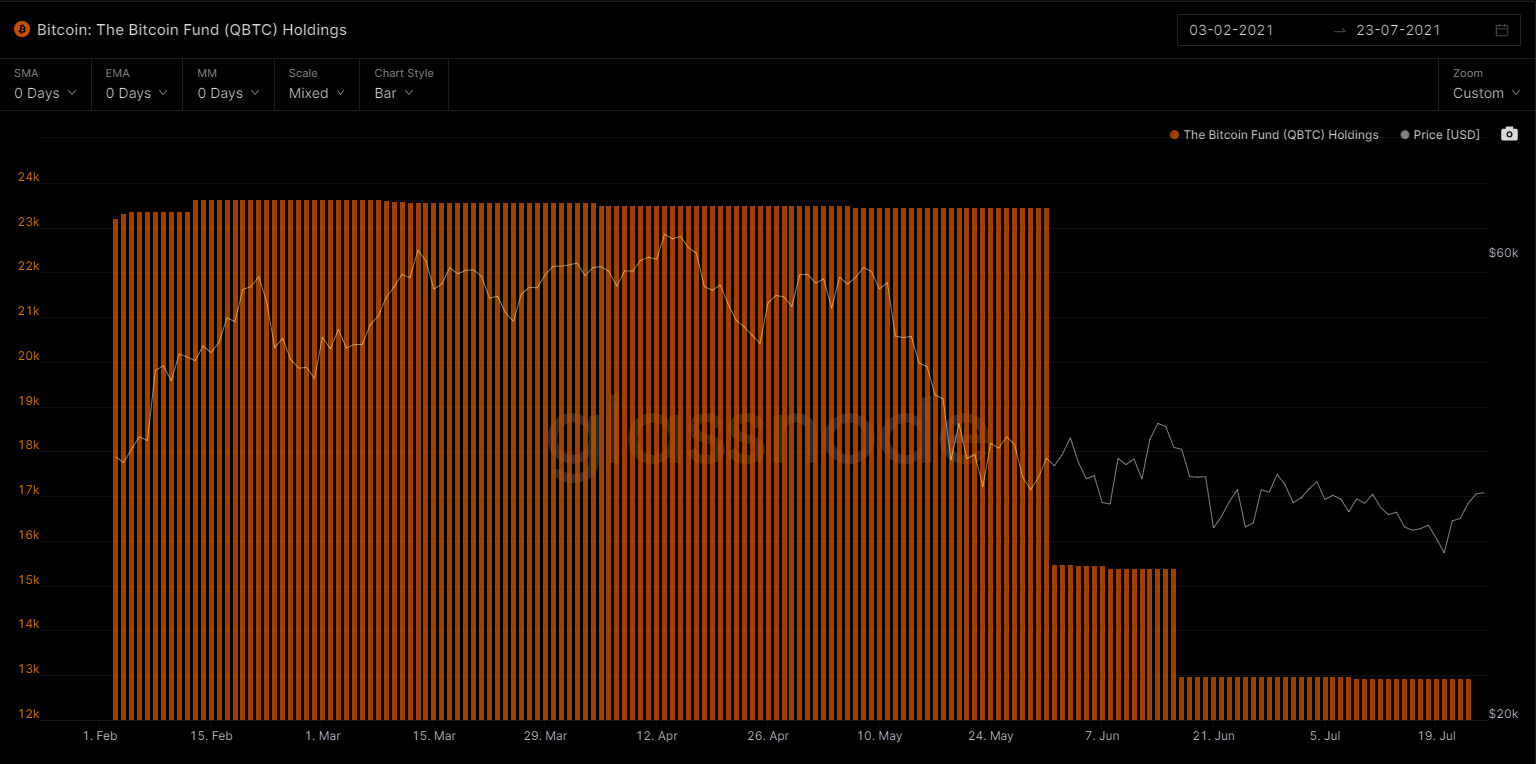Click the 12k left axis label
This screenshot has height=764, width=1536.
click(x=29, y=714)
